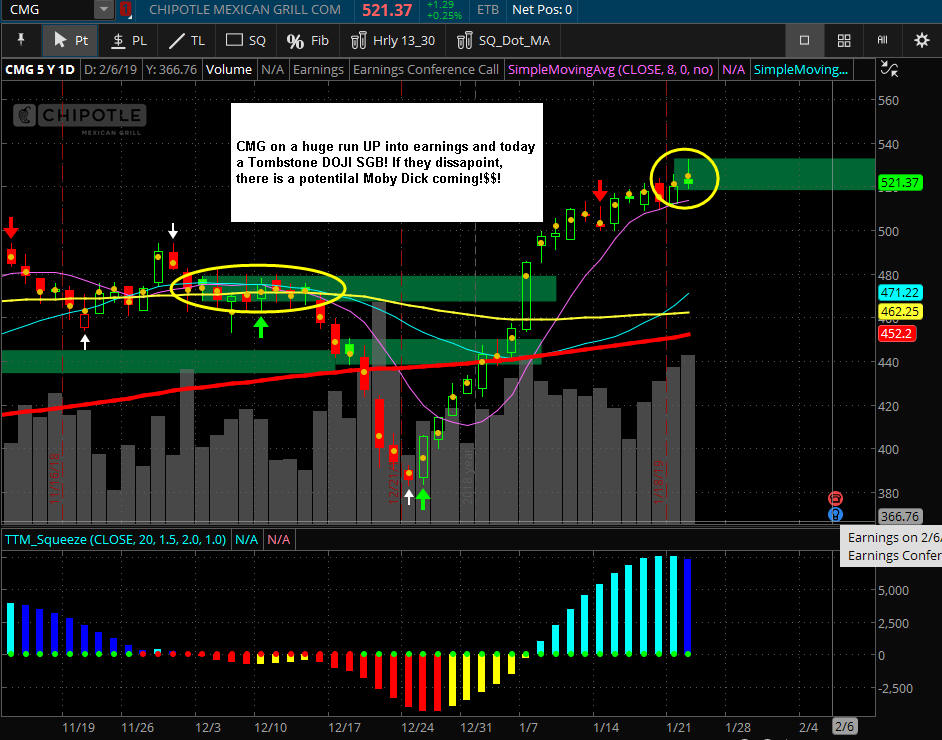
Task: Select the Fib retracement tool
Action: pos(308,40)
